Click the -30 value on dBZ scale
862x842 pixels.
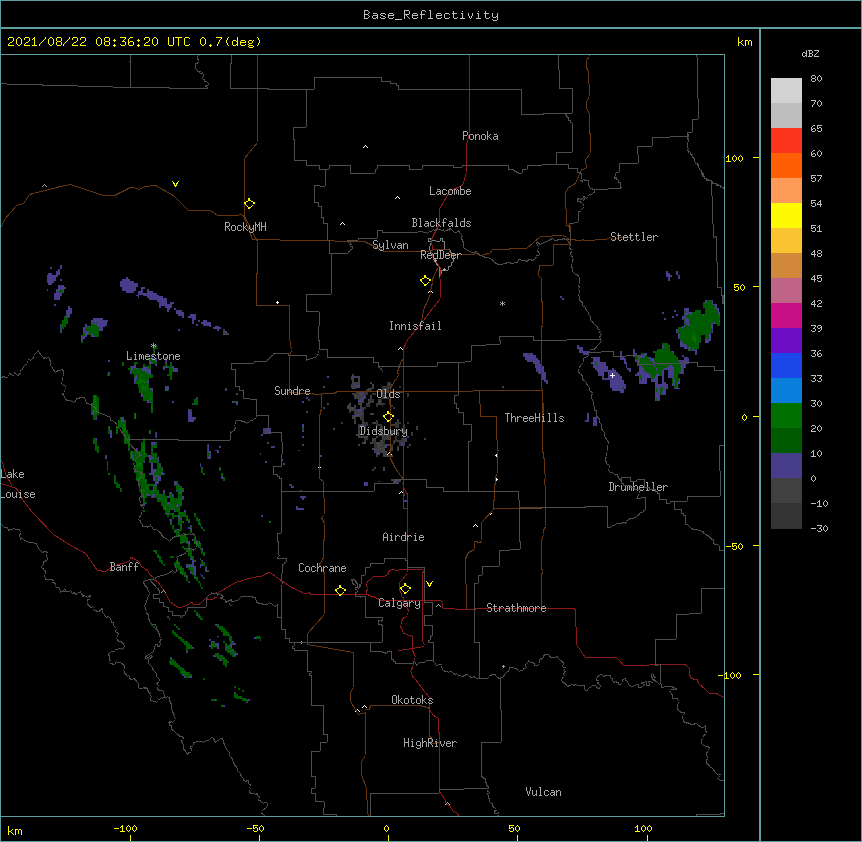(819, 528)
